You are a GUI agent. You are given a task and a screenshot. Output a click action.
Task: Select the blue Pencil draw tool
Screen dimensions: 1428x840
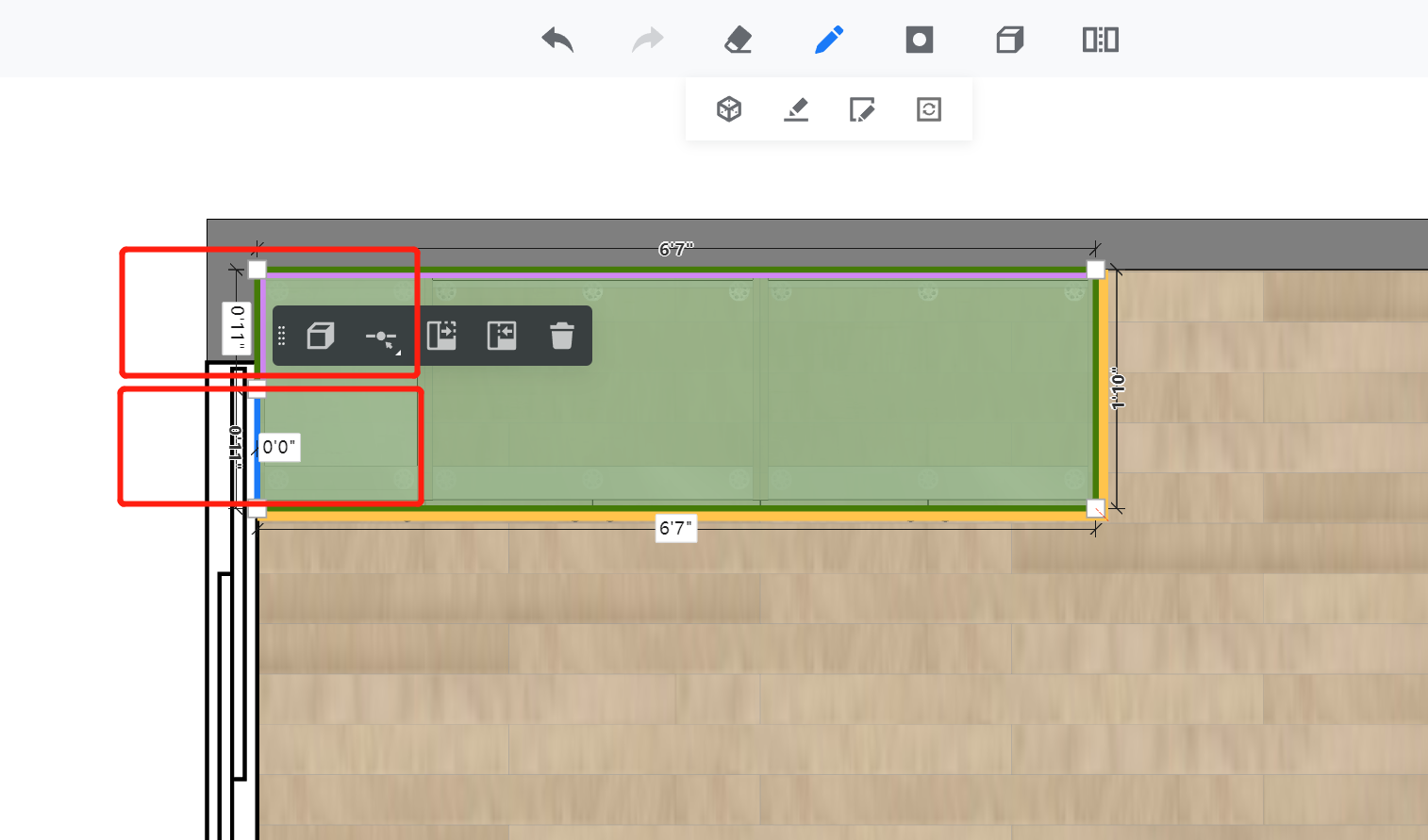pyautogui.click(x=829, y=40)
